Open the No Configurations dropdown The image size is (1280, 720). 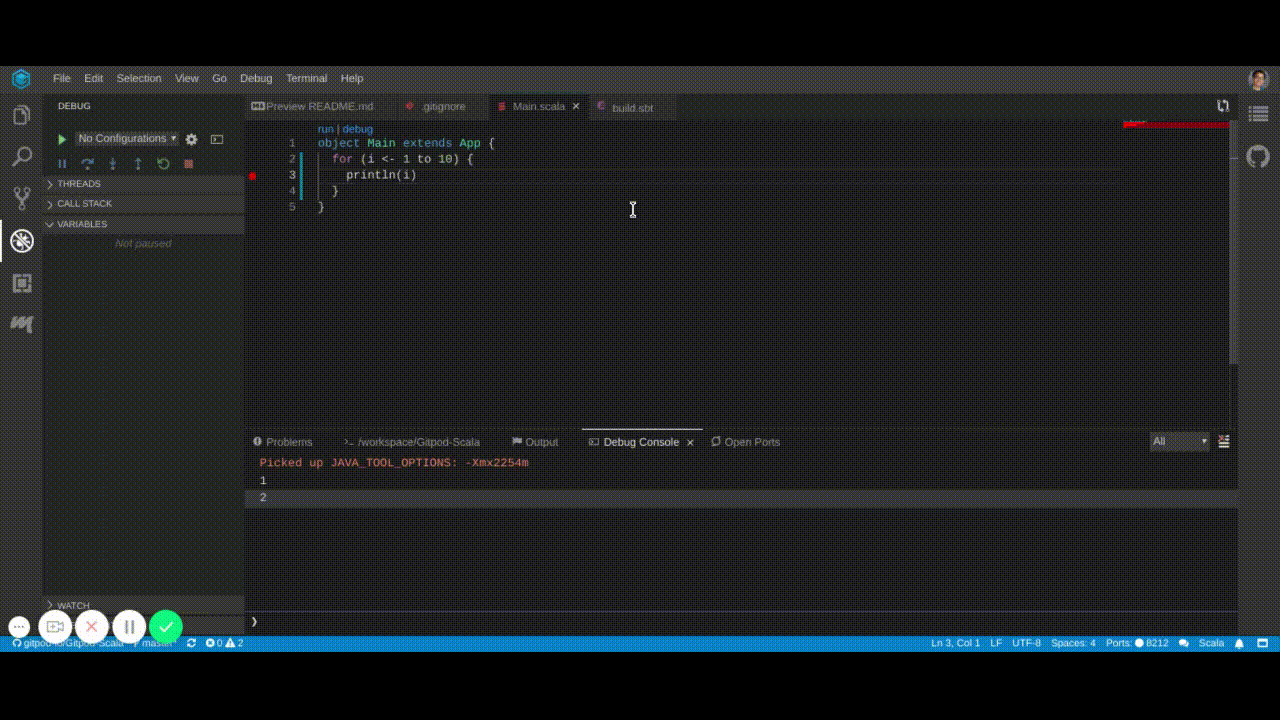pos(122,138)
